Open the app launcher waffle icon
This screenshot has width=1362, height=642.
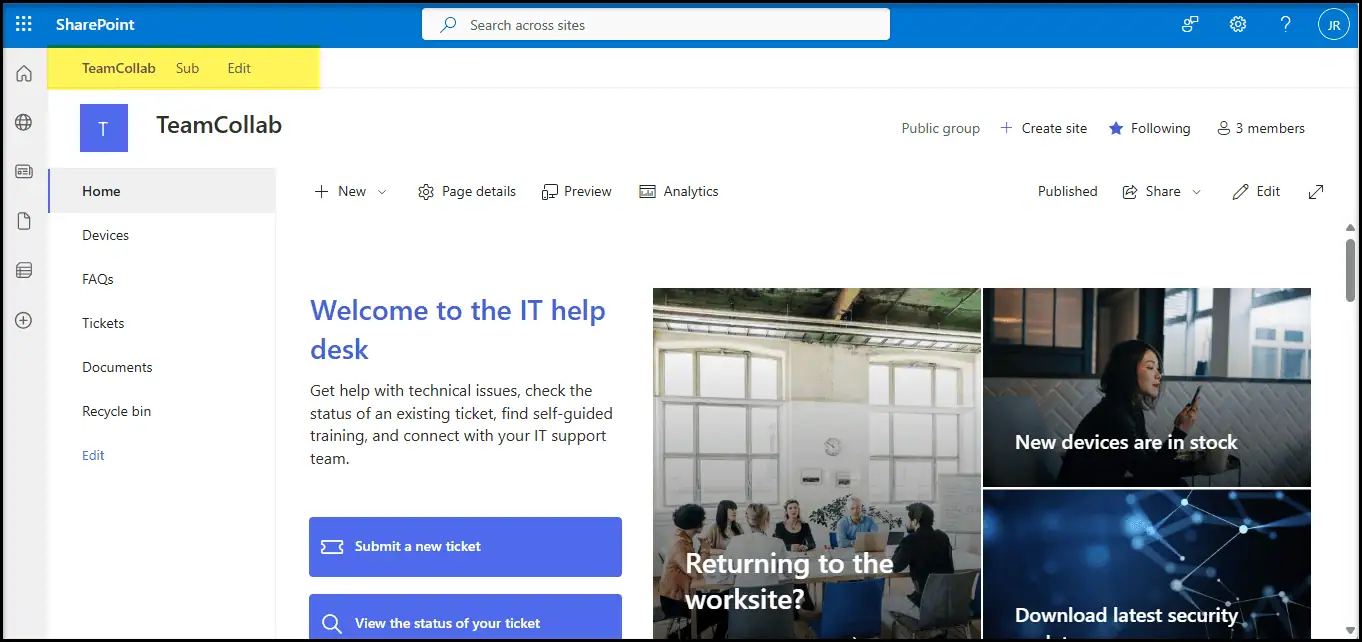click(x=24, y=24)
